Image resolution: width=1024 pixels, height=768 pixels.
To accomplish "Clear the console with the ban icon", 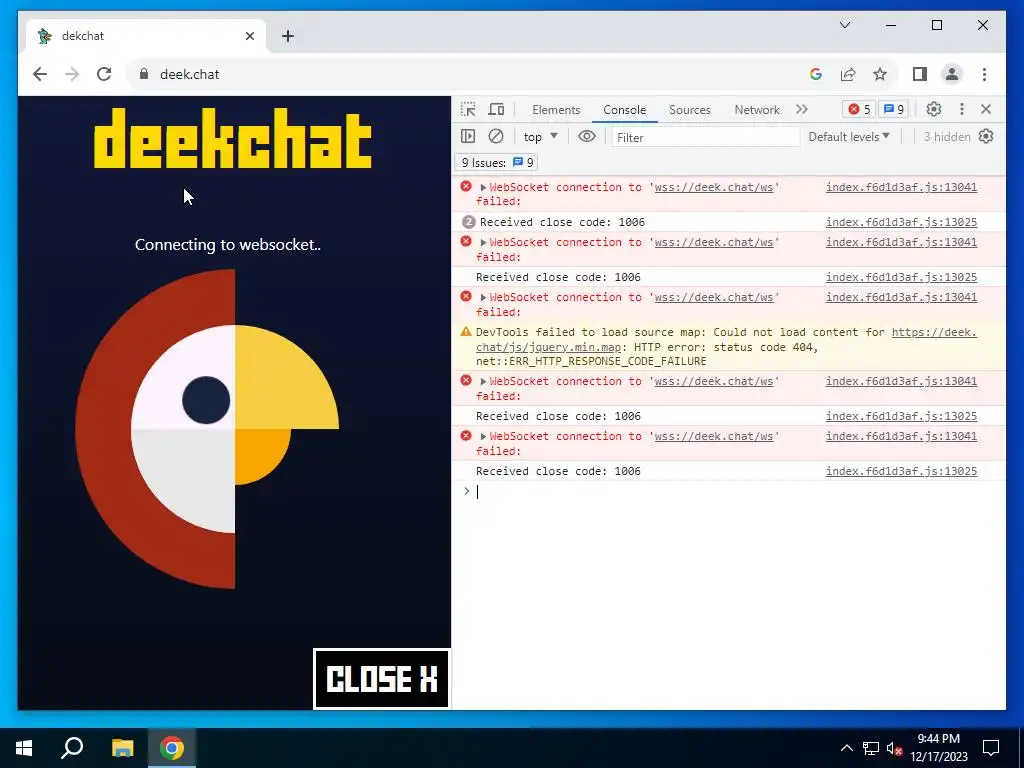I will 496,136.
